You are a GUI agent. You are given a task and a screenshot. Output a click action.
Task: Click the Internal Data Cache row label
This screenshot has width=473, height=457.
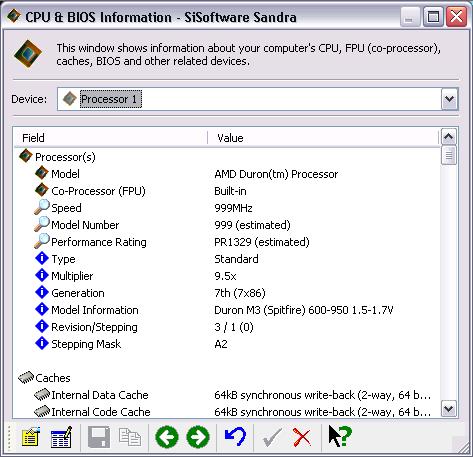100,395
